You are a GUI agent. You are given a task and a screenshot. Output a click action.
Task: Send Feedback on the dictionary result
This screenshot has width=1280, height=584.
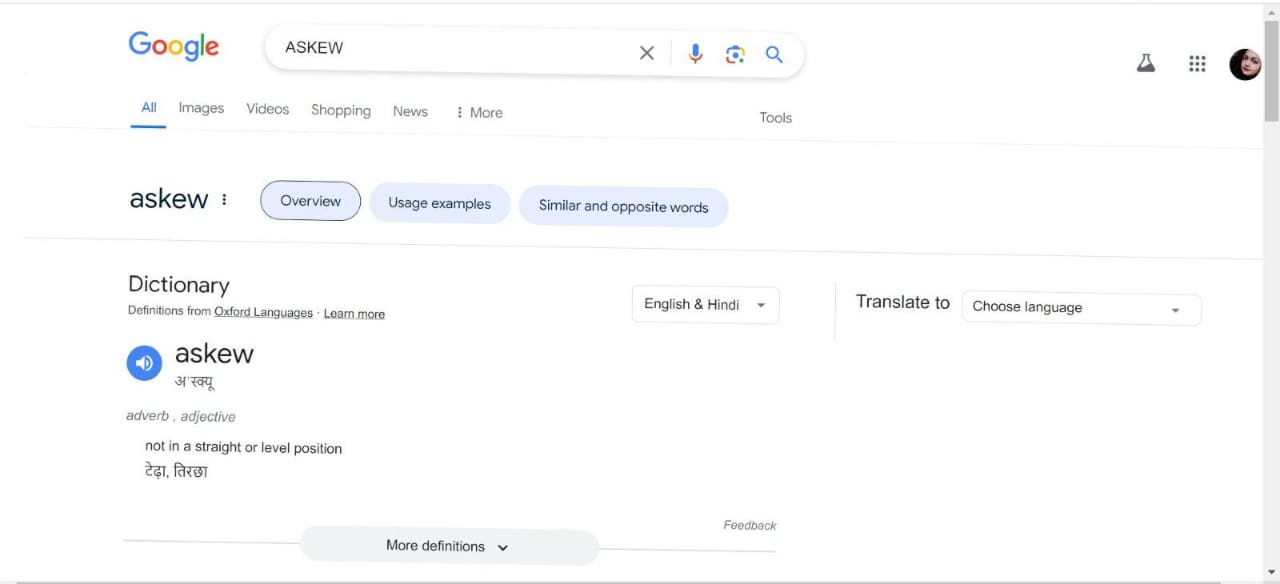coord(749,524)
